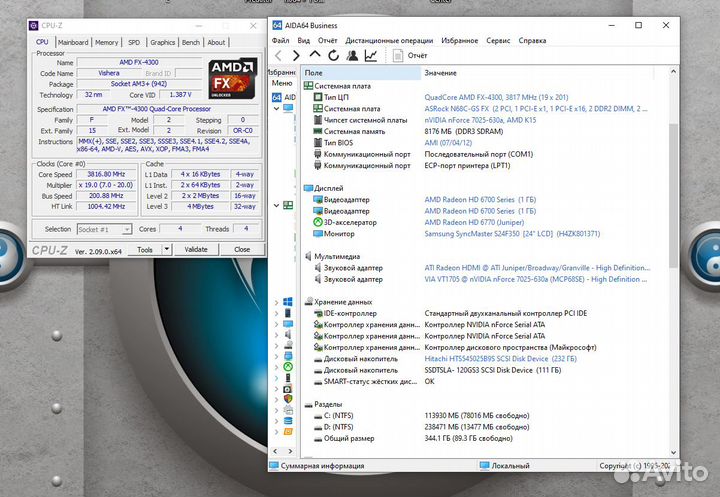This screenshot has height=497, width=720.
Task: Click the Validate button
Action: pyautogui.click(x=196, y=249)
